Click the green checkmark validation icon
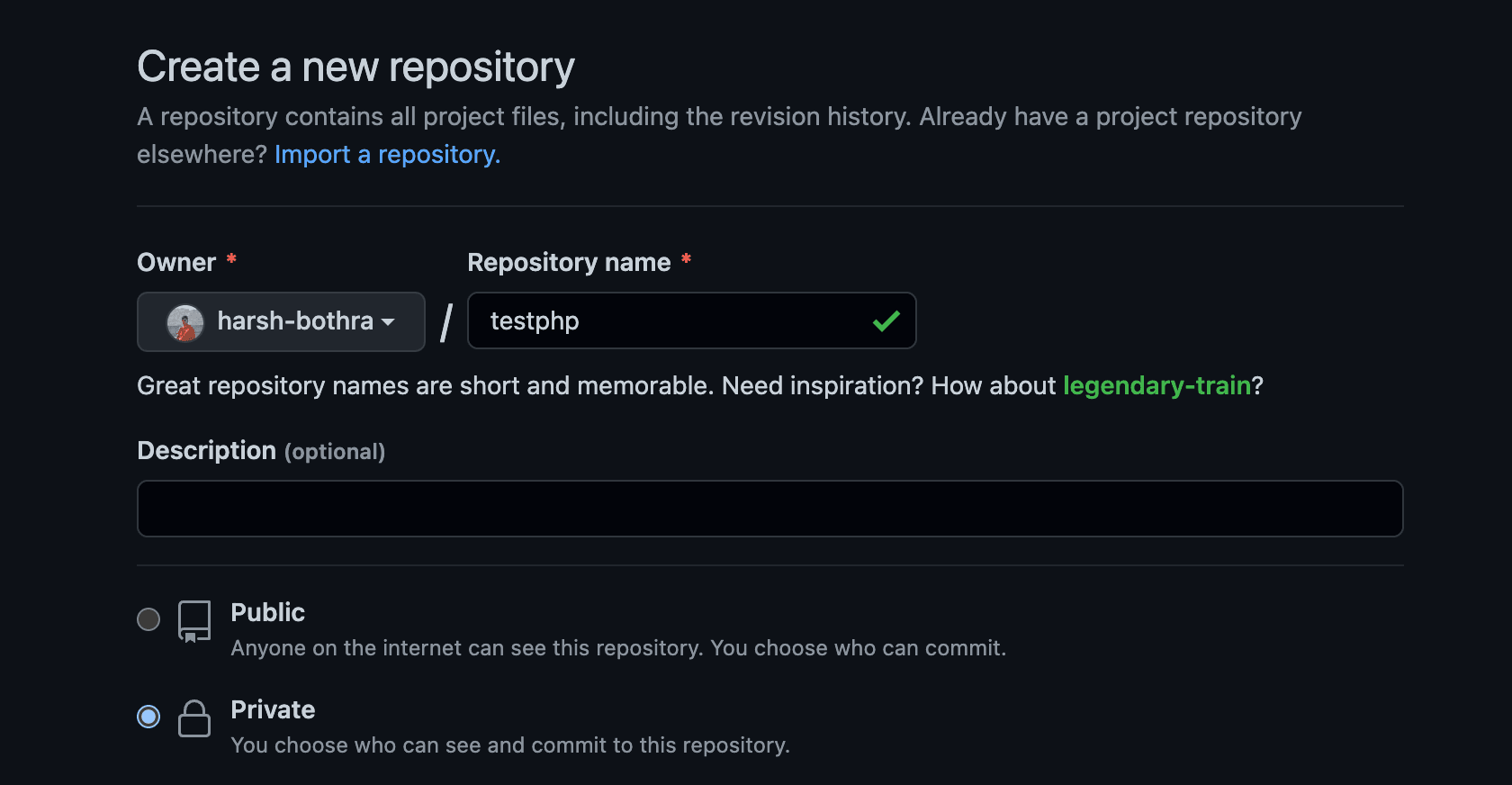Image resolution: width=1512 pixels, height=785 pixels. (x=886, y=321)
